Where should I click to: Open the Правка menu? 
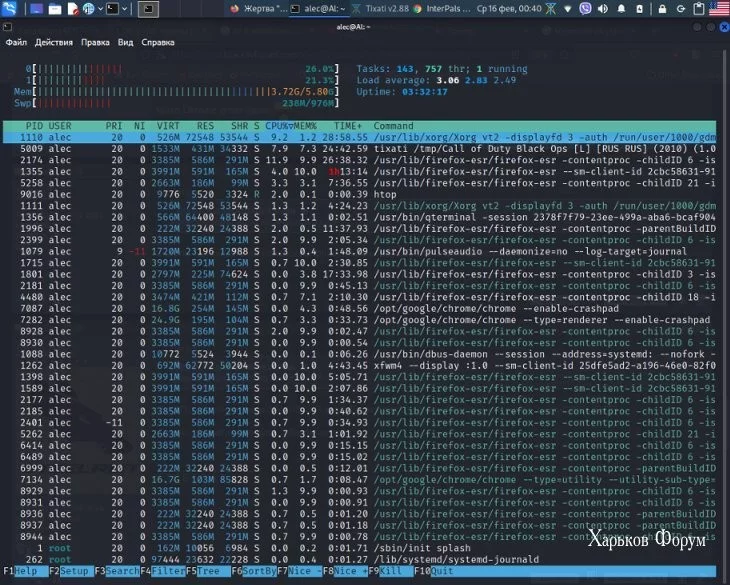95,42
